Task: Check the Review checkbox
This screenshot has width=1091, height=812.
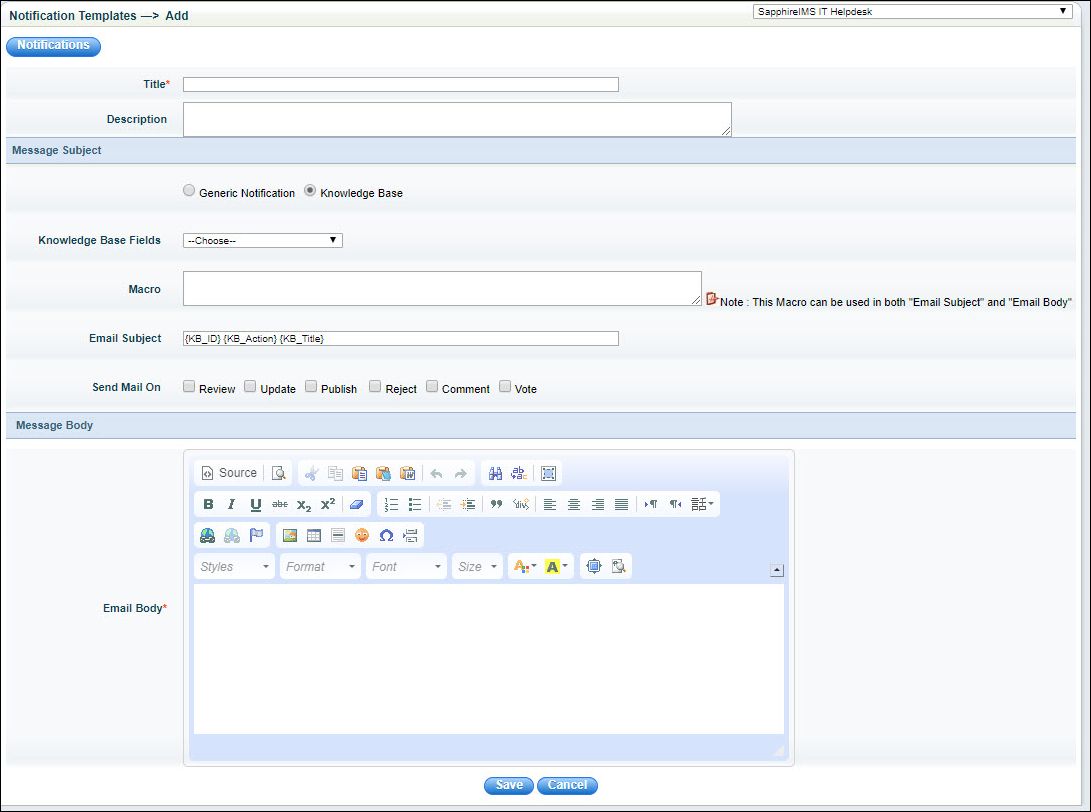Action: [x=189, y=386]
